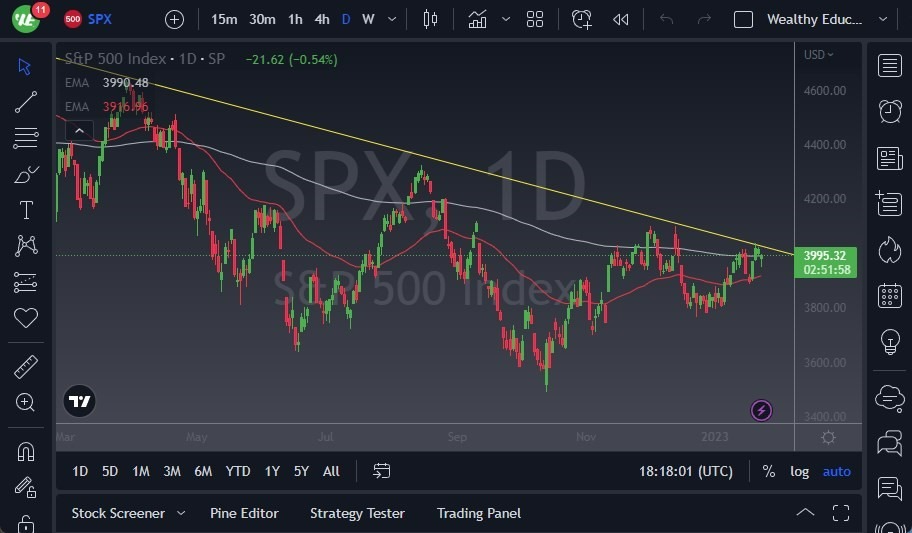The width and height of the screenshot is (912, 533).
Task: Open the economic calendar panel
Action: [x=890, y=296]
